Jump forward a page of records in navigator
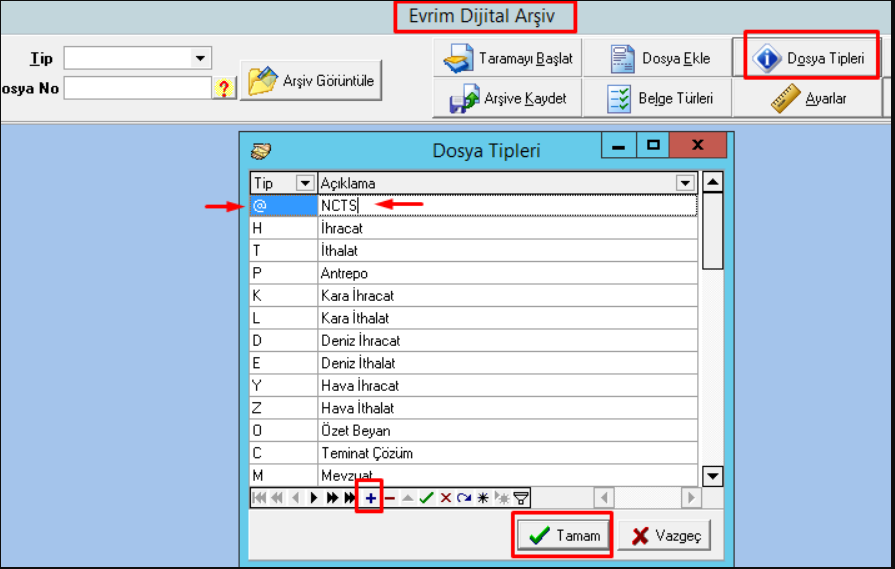The height and width of the screenshot is (569, 895). (332, 498)
